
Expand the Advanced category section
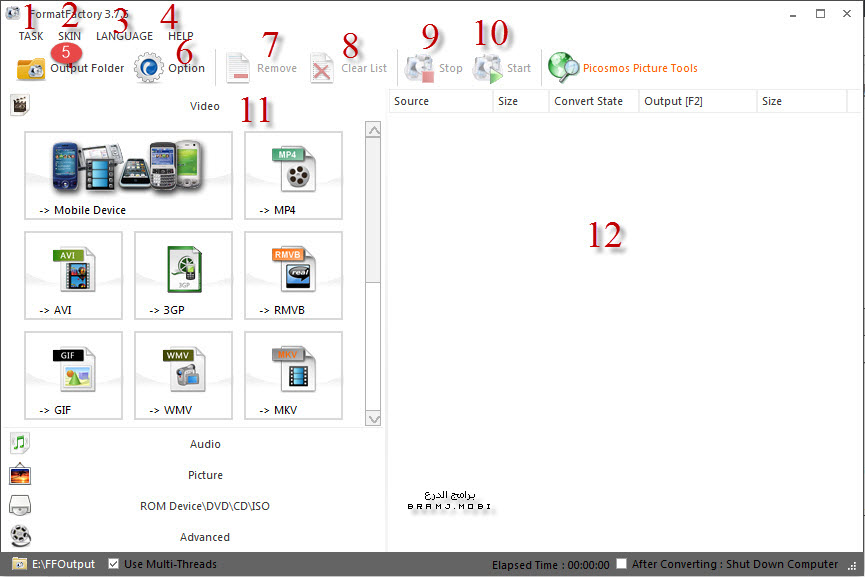pos(205,537)
